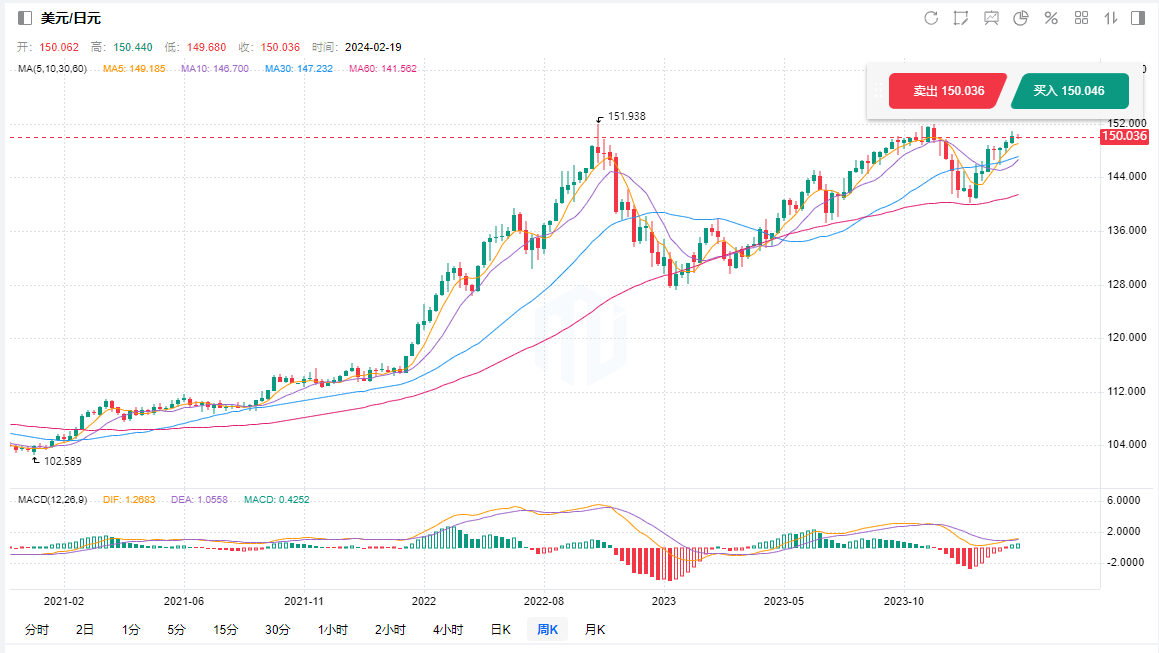
Task: Click the refresh chart icon
Action: click(931, 18)
